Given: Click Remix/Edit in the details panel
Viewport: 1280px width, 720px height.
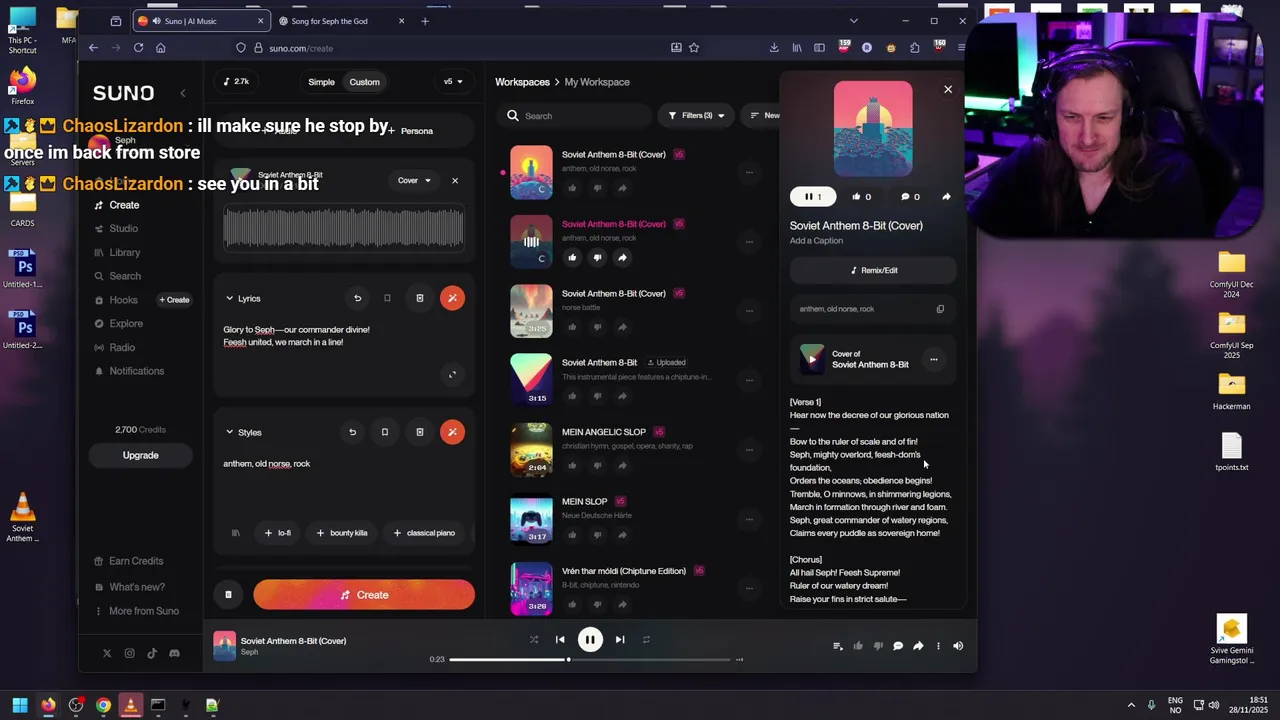Looking at the screenshot, I should (873, 270).
